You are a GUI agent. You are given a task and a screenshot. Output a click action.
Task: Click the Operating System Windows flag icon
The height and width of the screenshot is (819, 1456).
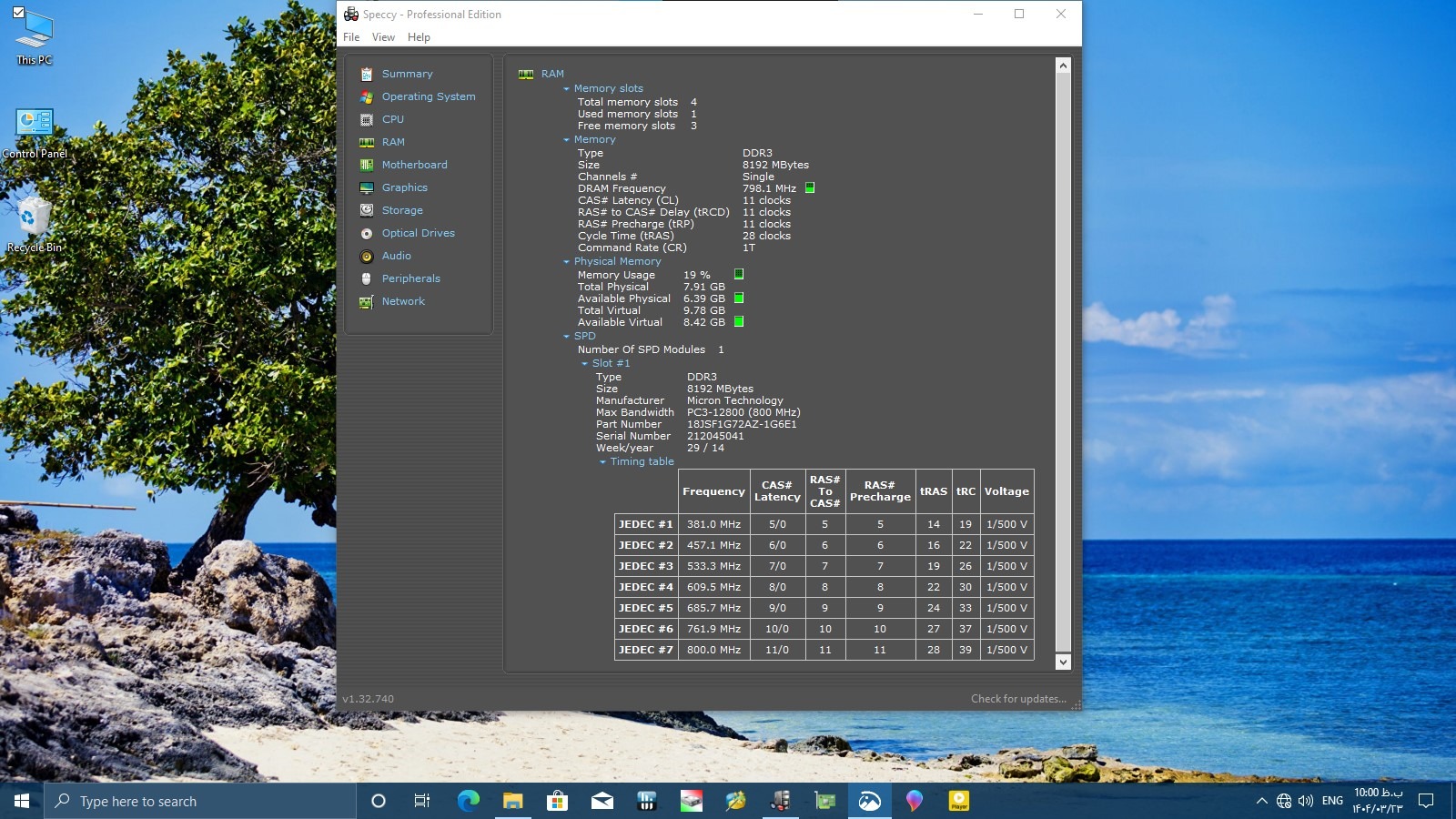367,96
